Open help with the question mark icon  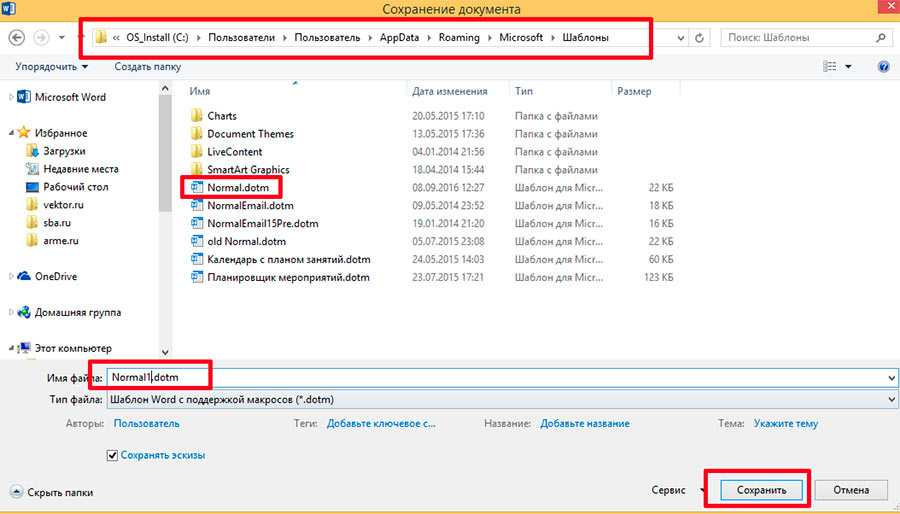[883, 67]
